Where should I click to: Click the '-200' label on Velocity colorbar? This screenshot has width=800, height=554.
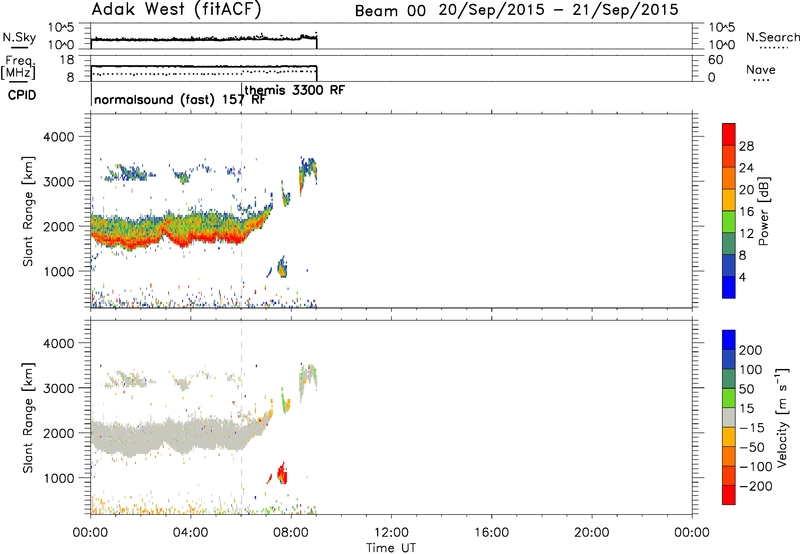click(756, 486)
